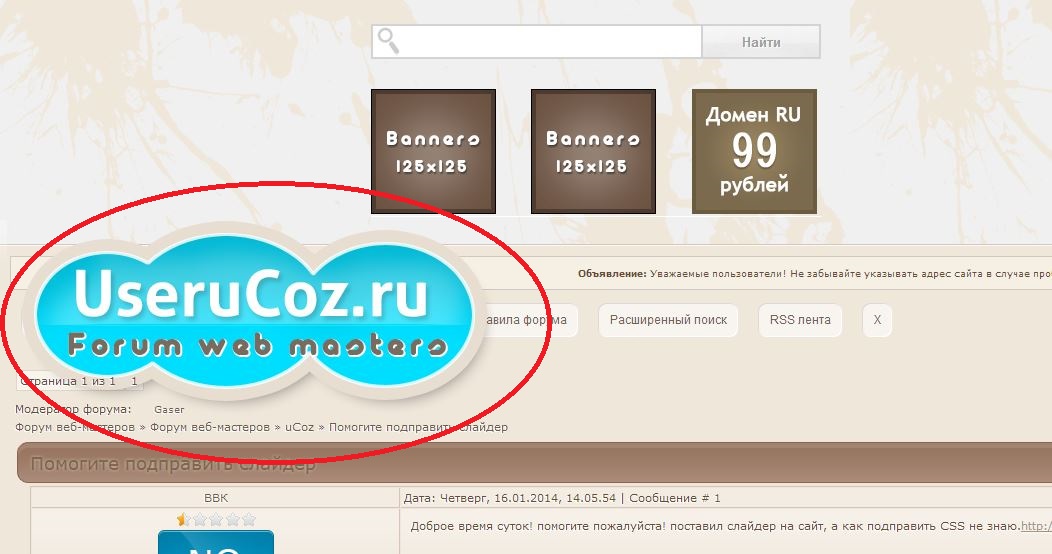Click the search text field

537,42
